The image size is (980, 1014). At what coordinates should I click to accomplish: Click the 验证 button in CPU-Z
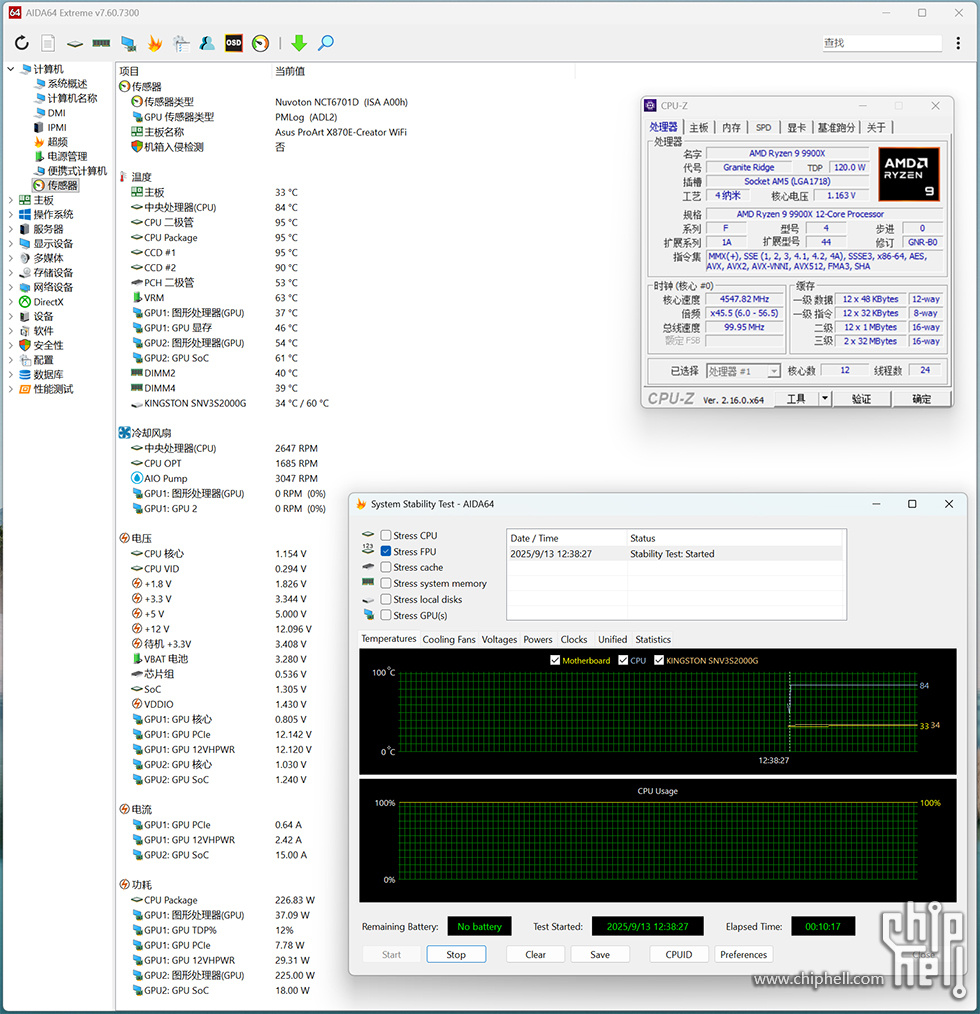[861, 399]
